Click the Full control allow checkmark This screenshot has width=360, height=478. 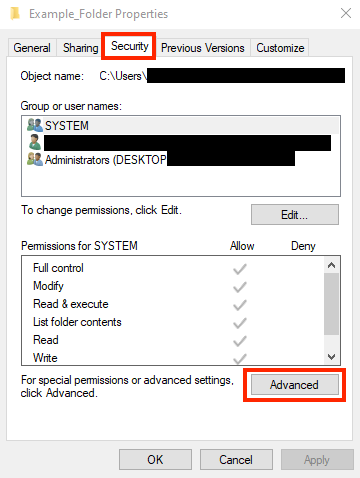(x=240, y=269)
